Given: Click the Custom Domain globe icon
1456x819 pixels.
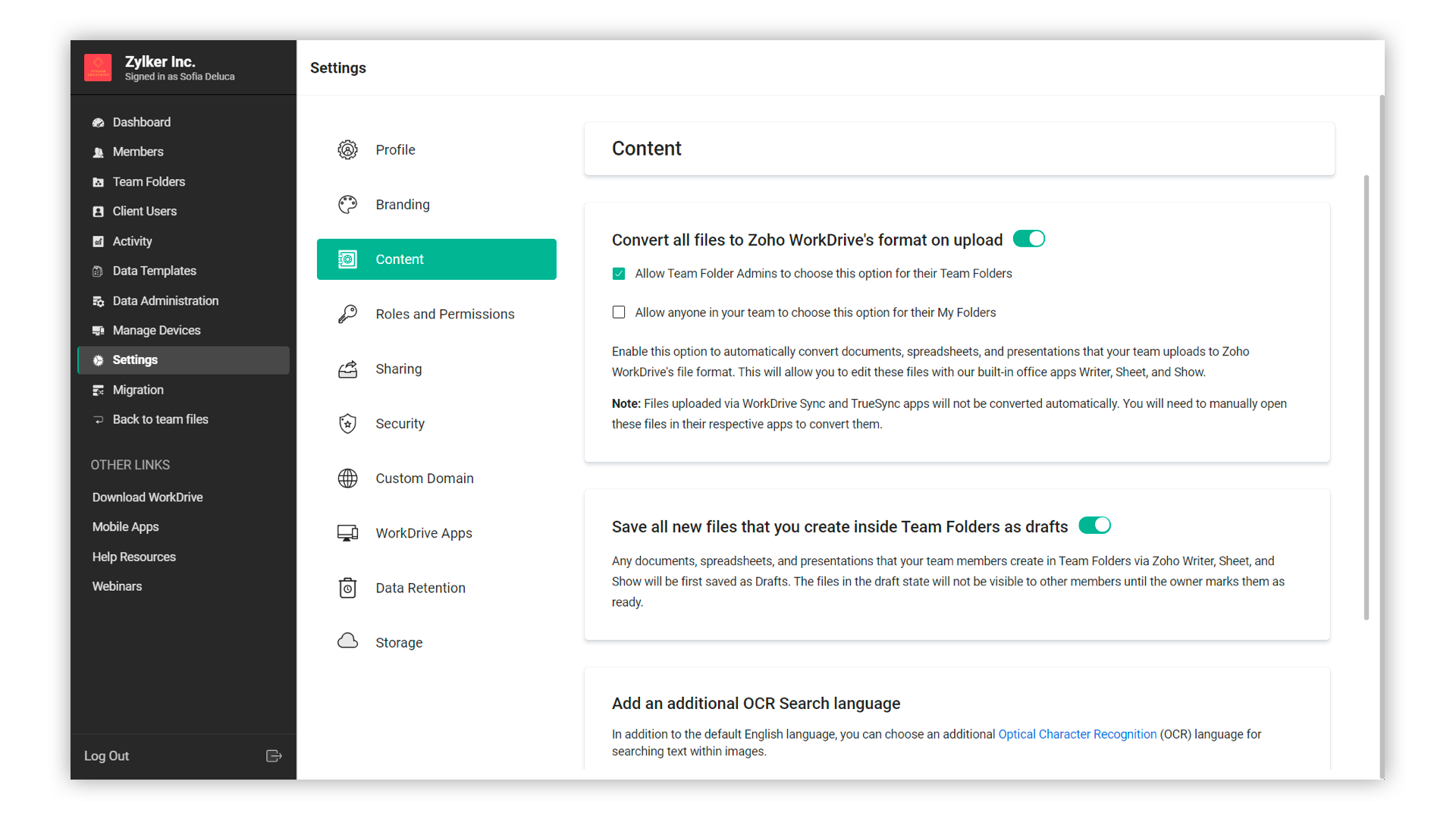Looking at the screenshot, I should point(347,479).
